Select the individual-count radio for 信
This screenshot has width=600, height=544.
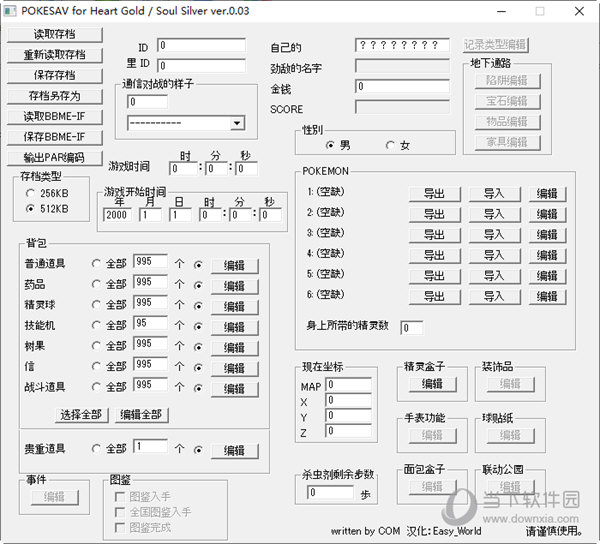pos(198,368)
